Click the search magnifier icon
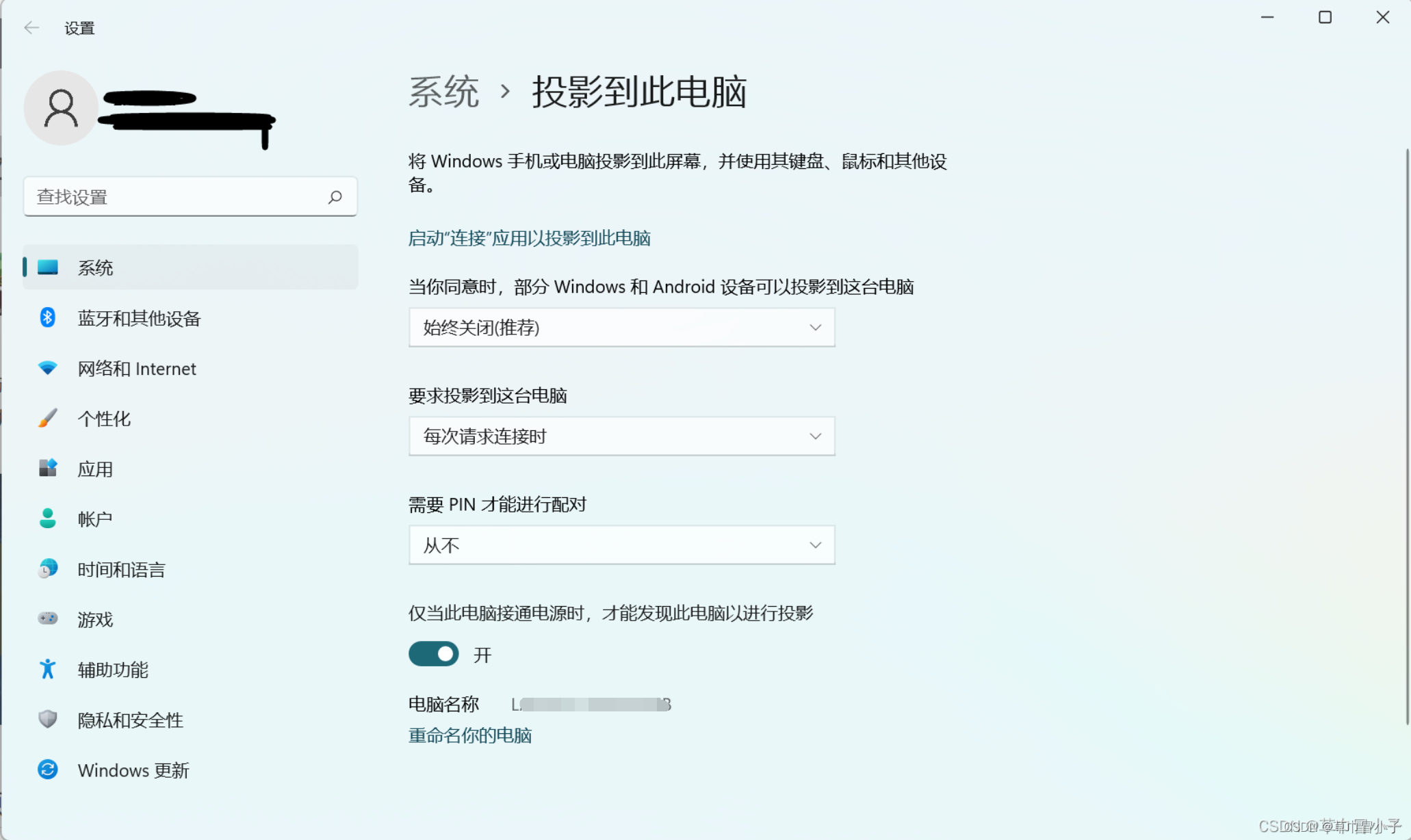1411x840 pixels. click(335, 197)
